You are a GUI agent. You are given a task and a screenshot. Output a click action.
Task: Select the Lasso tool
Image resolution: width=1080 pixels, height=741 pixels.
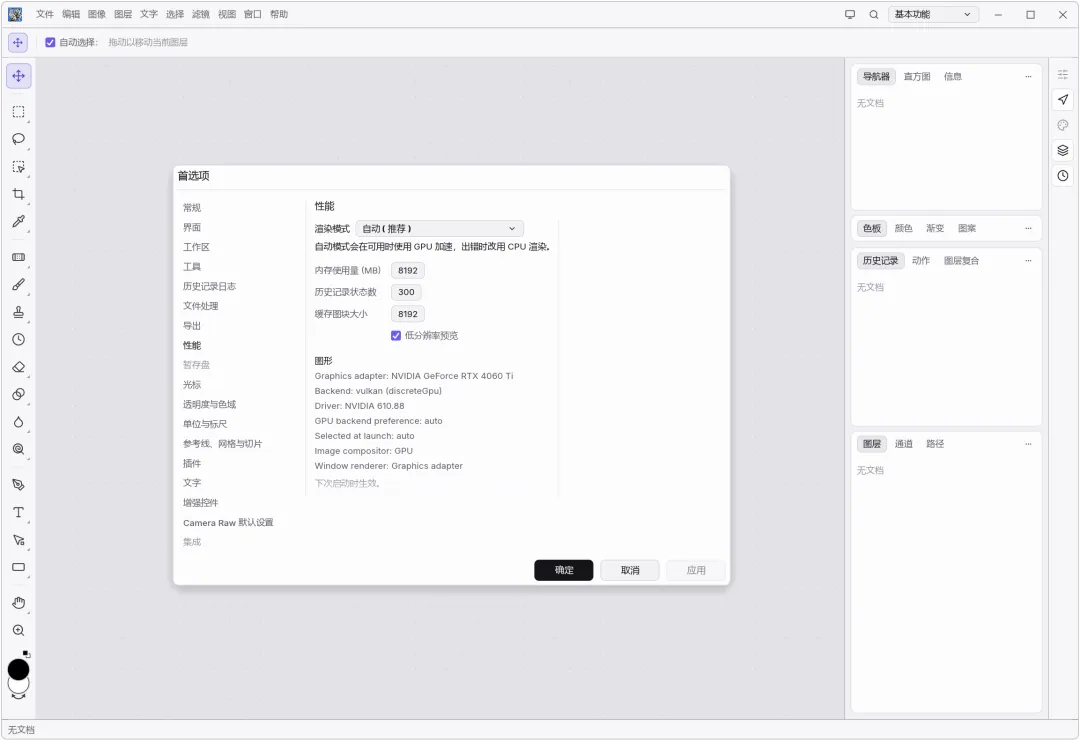(19, 139)
